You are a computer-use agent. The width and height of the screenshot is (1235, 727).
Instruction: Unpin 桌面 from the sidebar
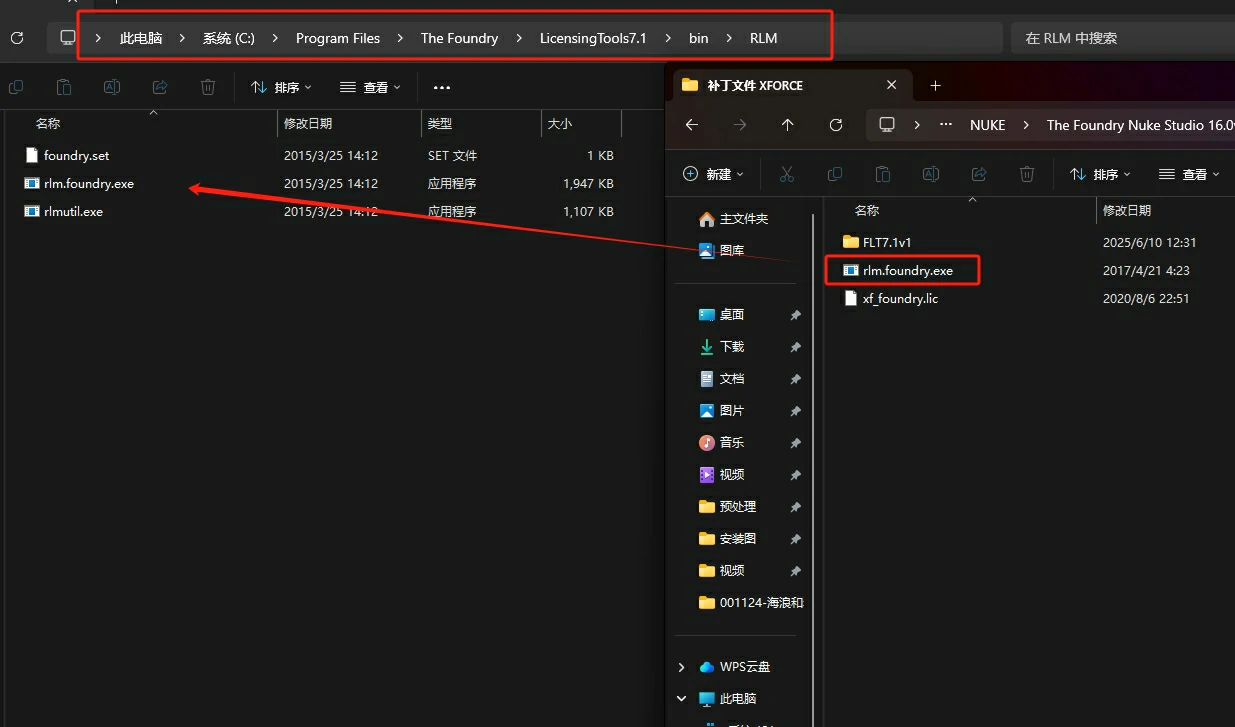[x=795, y=315]
